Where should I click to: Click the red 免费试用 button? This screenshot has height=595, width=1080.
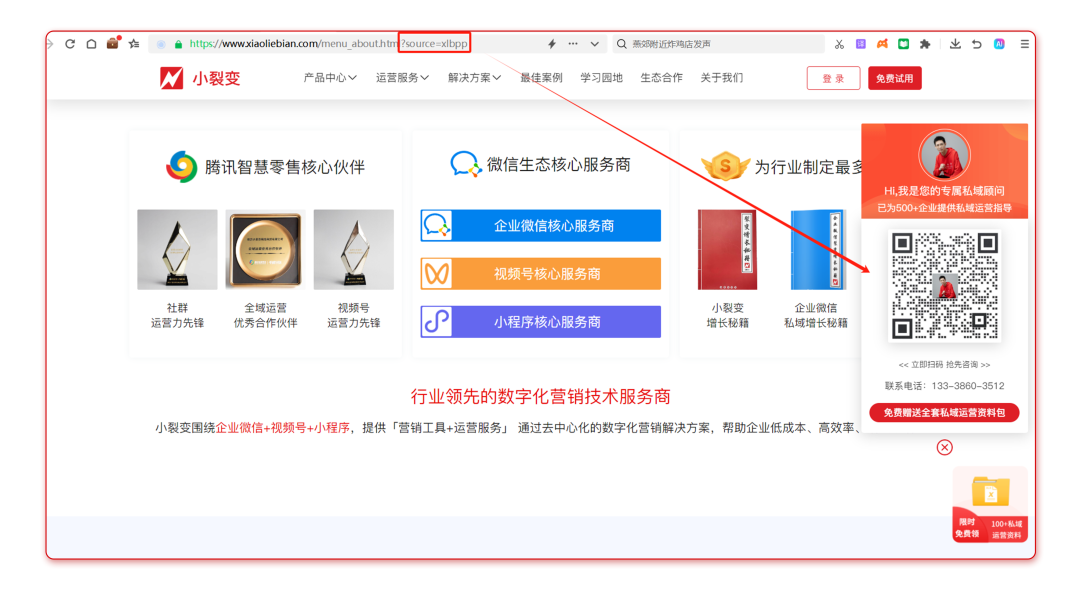(x=894, y=79)
